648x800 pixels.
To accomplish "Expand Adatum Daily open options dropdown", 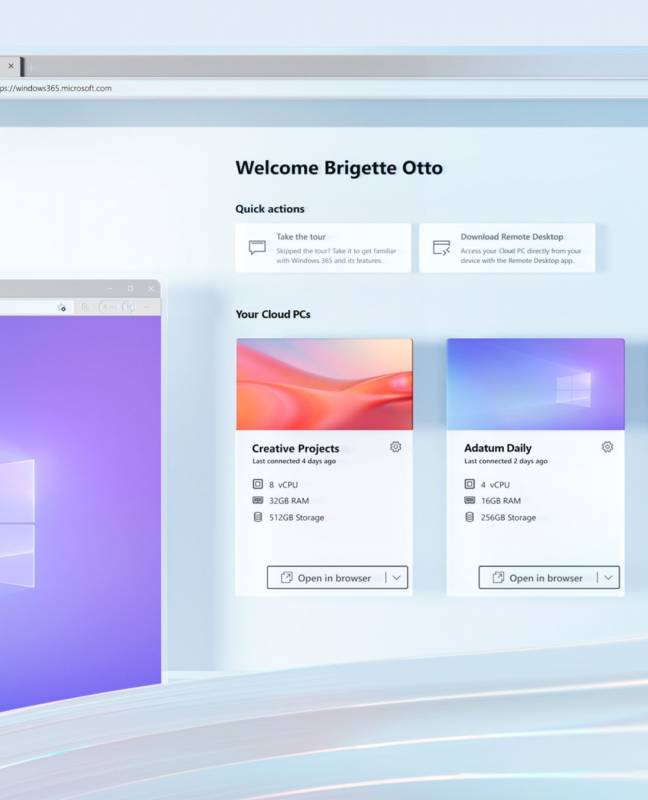I will [608, 578].
